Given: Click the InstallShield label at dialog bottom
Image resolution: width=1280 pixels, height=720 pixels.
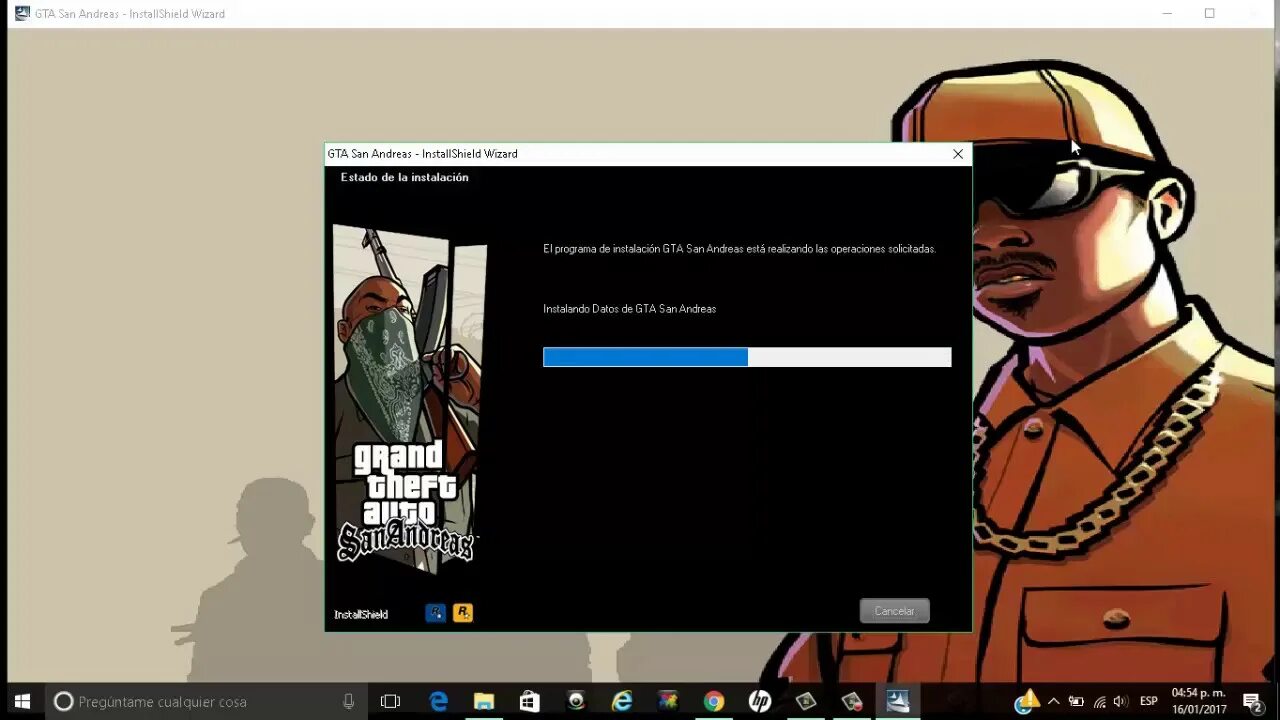Looking at the screenshot, I should point(361,614).
